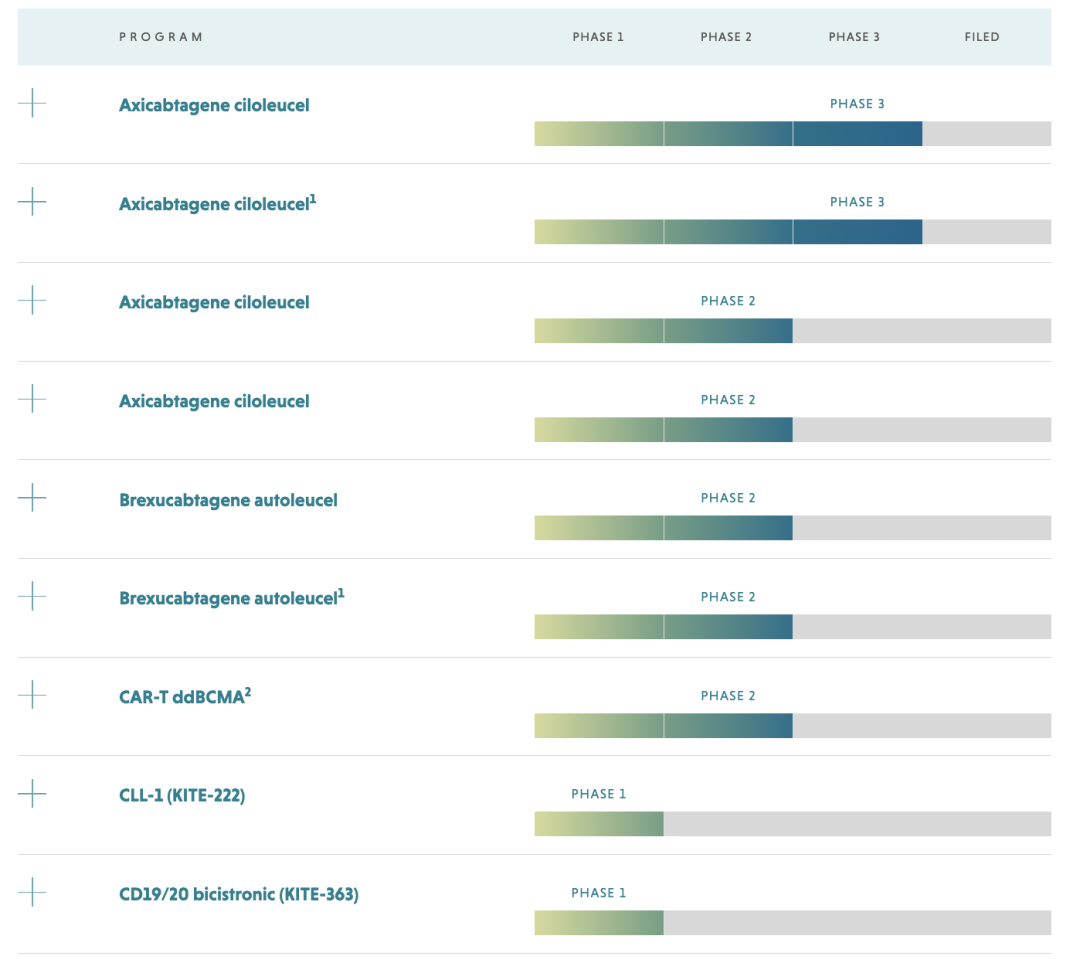1080x963 pixels.
Task: Click Phase 1 label above CD19/20 bicistronic bar
Action: (x=598, y=893)
